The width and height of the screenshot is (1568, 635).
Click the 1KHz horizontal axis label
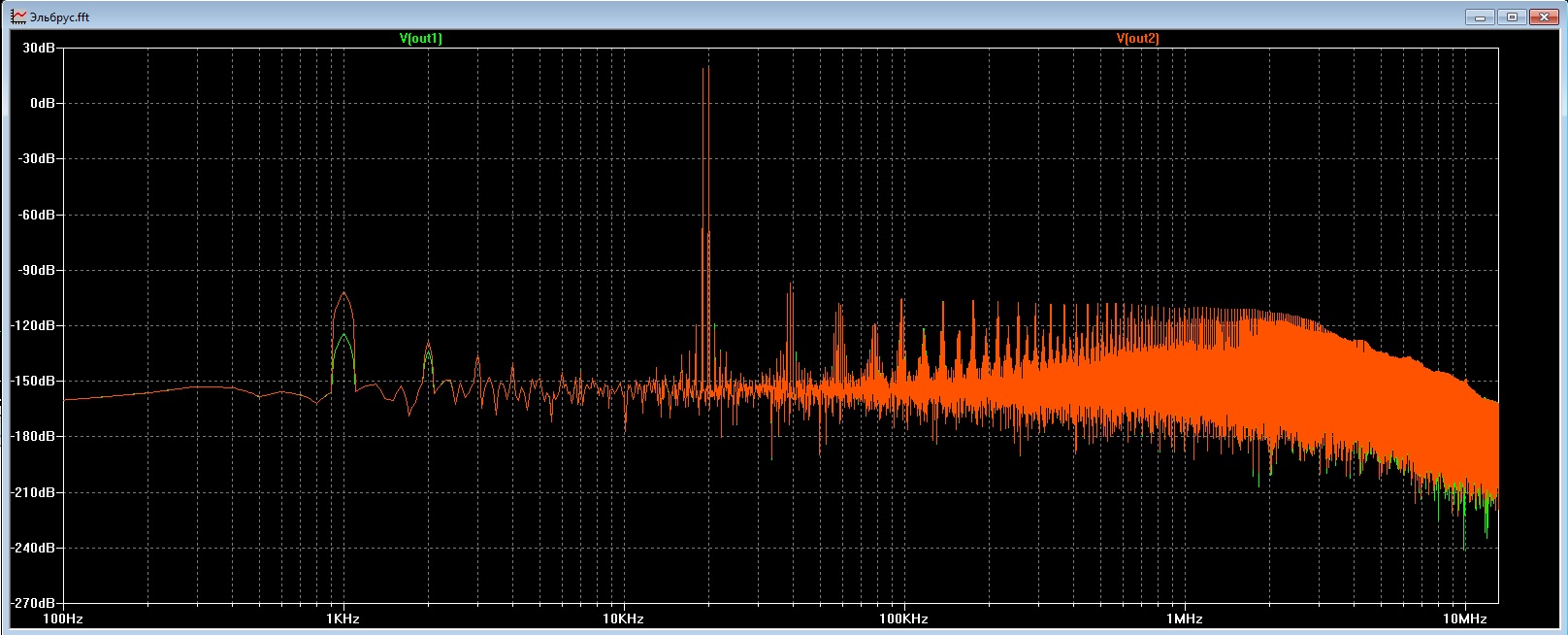pyautogui.click(x=343, y=618)
